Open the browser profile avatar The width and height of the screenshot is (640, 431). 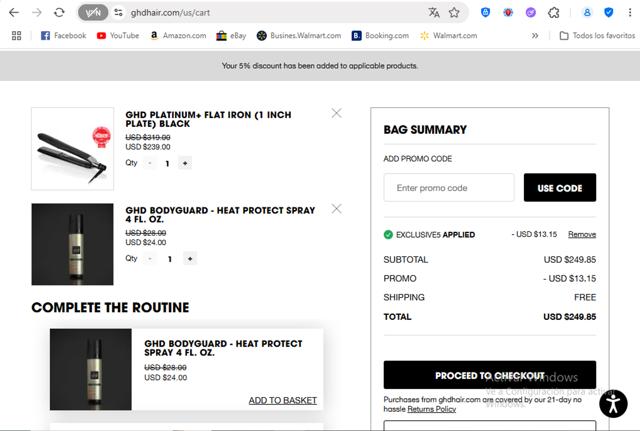pyautogui.click(x=587, y=13)
